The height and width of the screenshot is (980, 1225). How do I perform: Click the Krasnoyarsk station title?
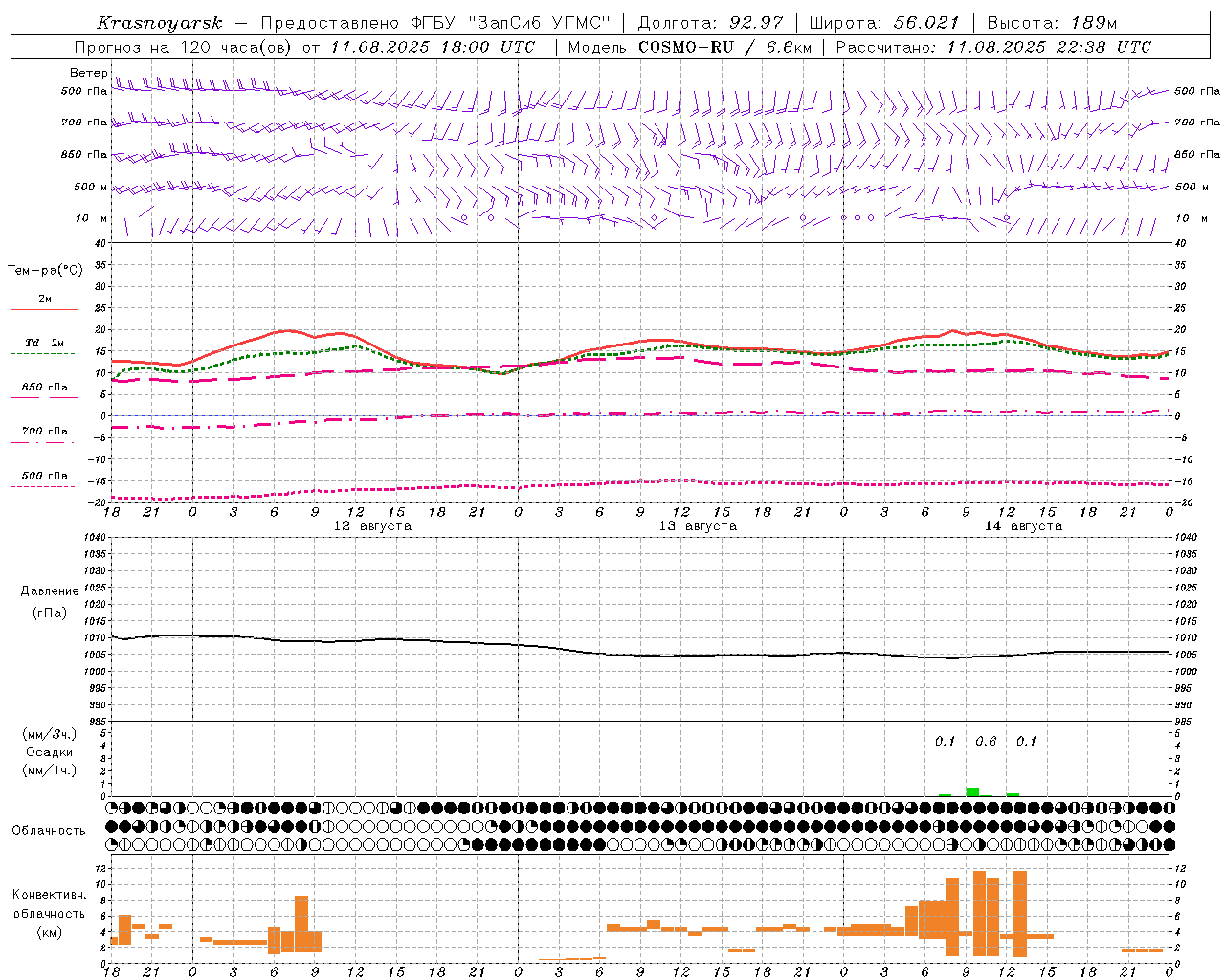coord(159,23)
